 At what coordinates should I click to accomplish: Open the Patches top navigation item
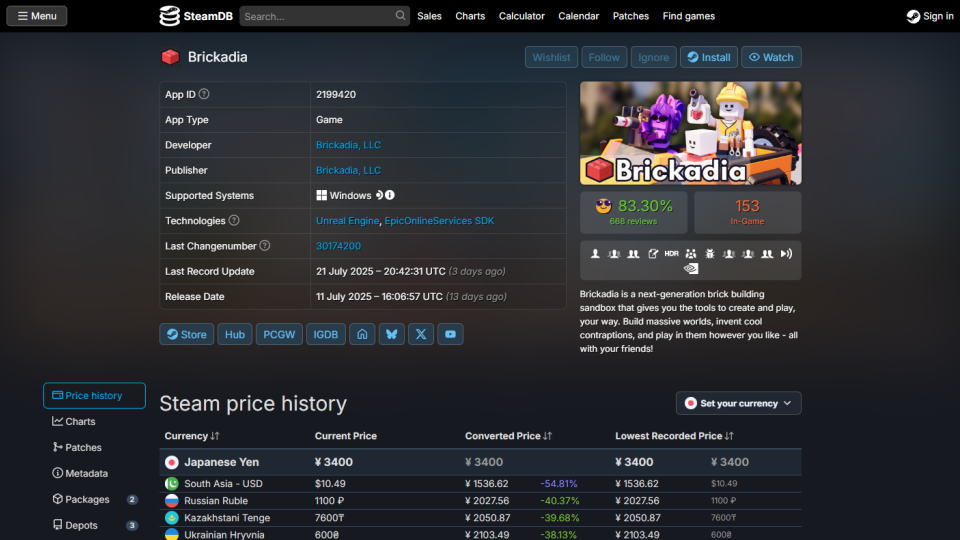pos(631,16)
